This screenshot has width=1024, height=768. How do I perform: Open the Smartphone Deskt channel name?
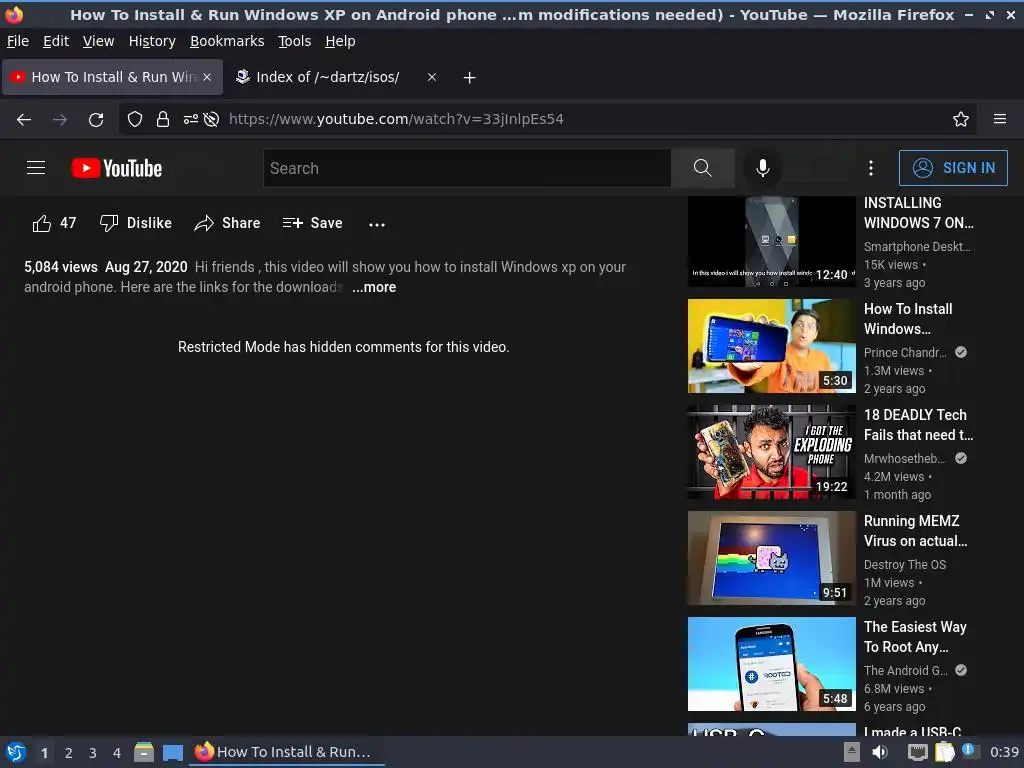click(x=917, y=247)
